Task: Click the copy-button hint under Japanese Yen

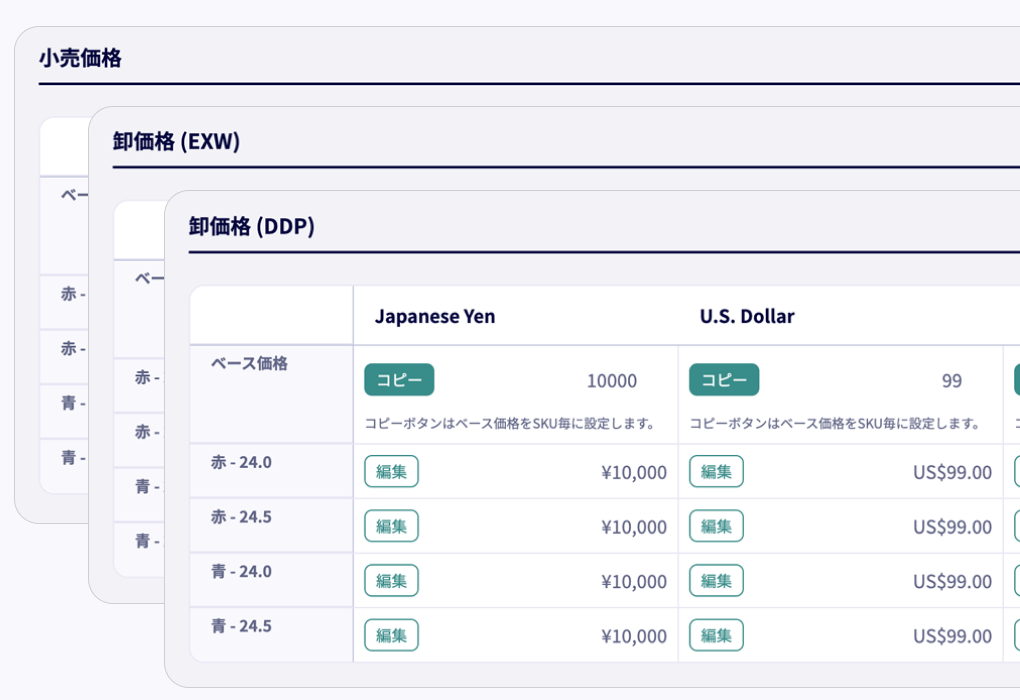Action: [x=509, y=424]
